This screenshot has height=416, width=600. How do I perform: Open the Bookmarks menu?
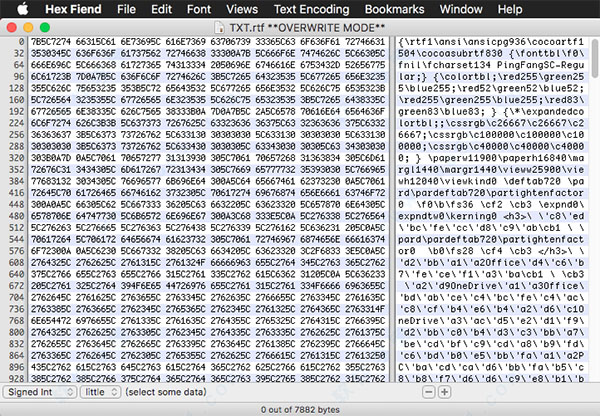394,9
